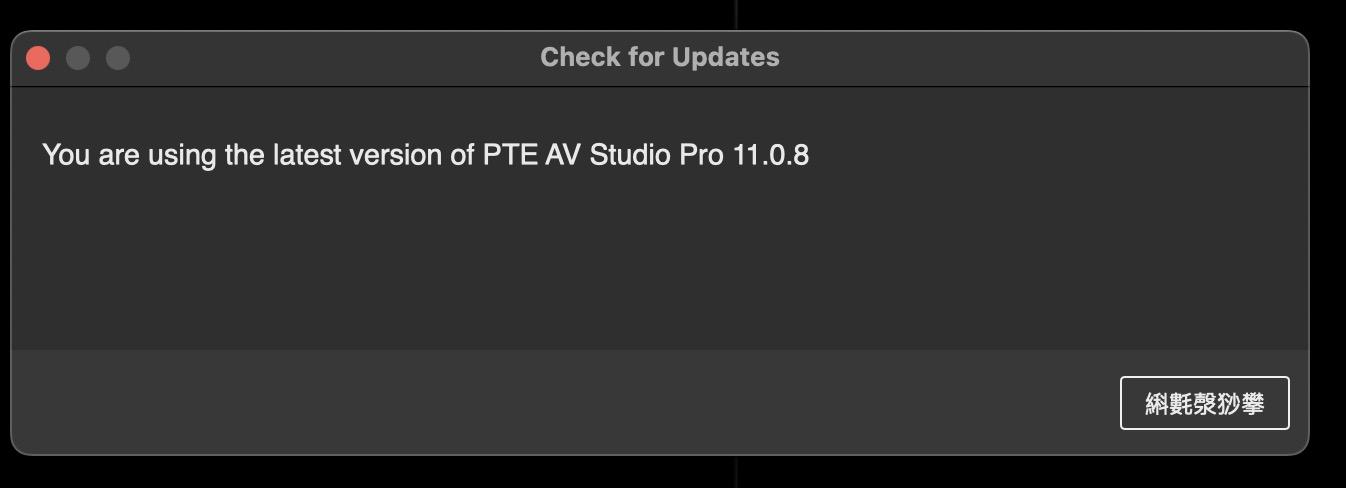The image size is (1346, 488).
Task: Click the latest version message text
Action: pyautogui.click(x=425, y=155)
